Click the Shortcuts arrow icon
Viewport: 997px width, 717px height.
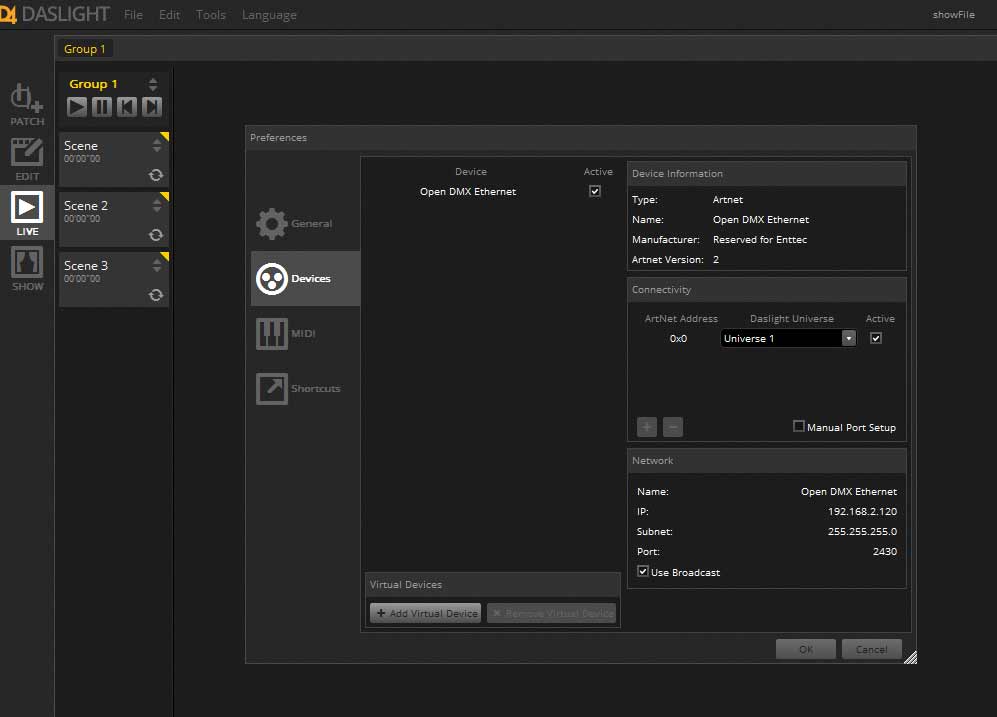tap(272, 388)
